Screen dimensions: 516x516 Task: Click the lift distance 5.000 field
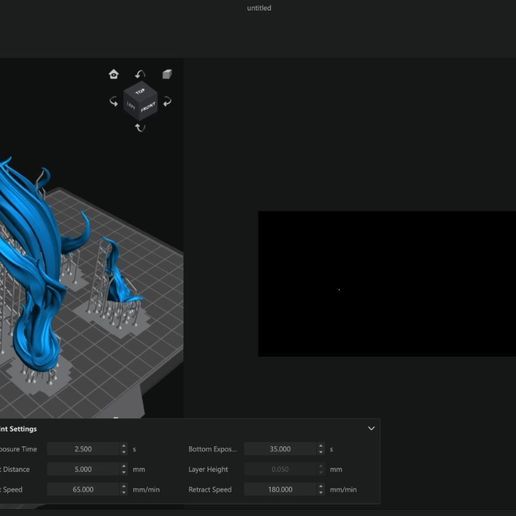(83, 469)
